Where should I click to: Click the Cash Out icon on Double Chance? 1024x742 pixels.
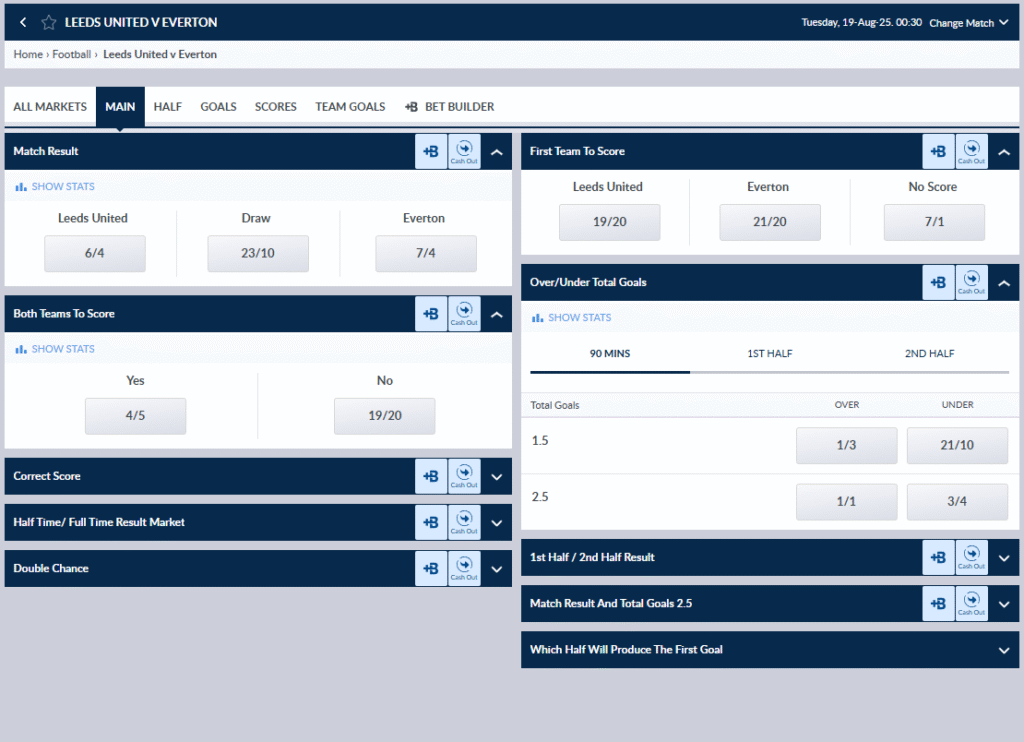click(464, 568)
